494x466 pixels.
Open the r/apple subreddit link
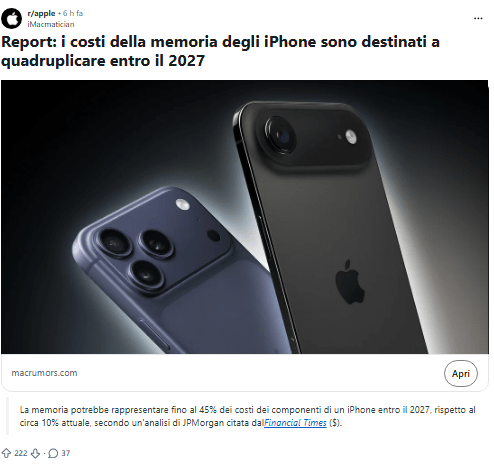coord(41,13)
